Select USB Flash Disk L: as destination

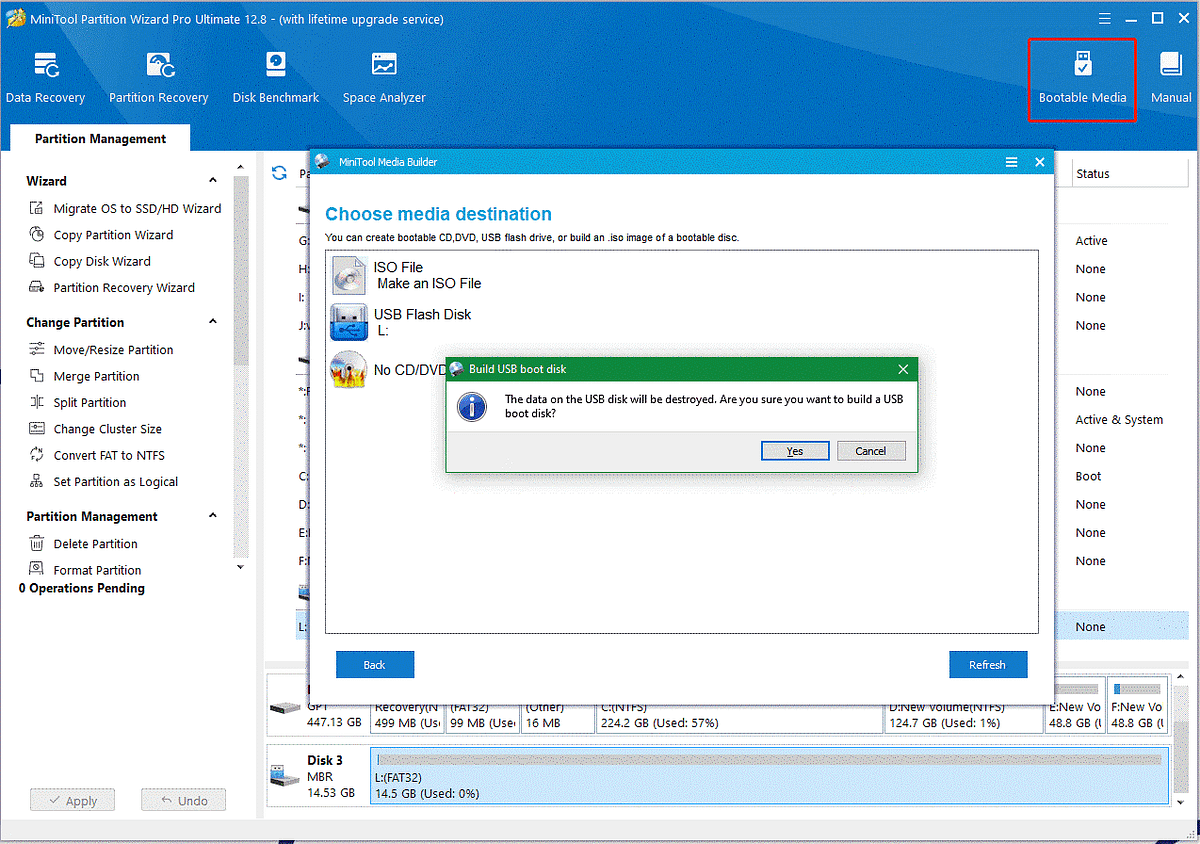click(420, 321)
